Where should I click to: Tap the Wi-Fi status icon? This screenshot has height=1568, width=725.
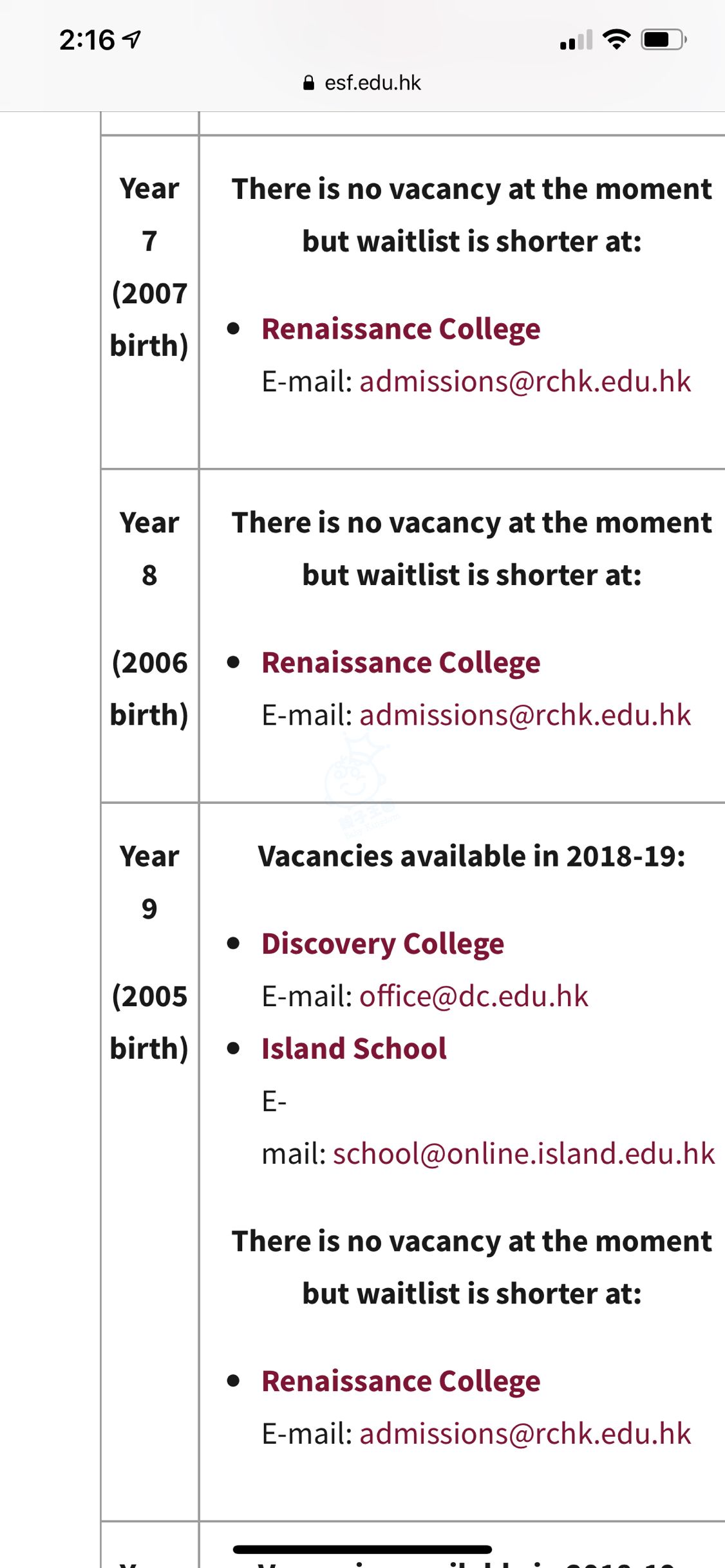click(x=616, y=40)
